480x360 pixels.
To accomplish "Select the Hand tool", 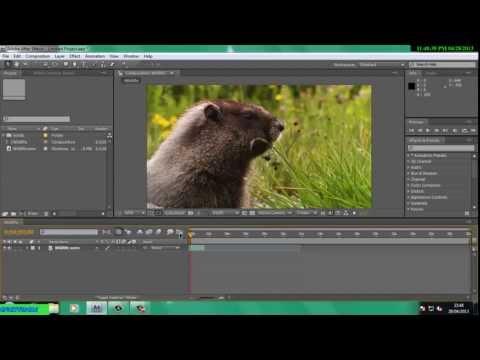I will coord(17,64).
